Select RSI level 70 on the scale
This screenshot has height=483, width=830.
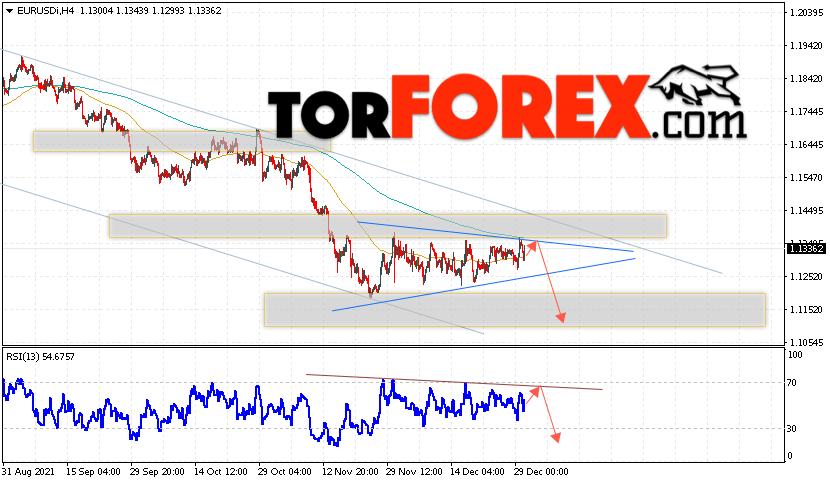click(x=792, y=382)
